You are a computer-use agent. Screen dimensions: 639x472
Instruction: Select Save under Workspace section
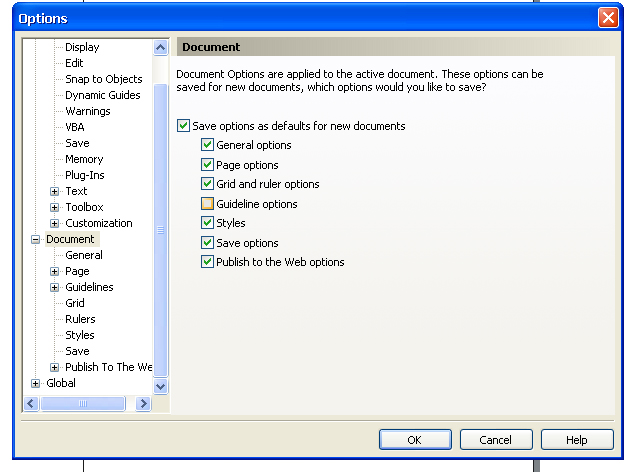[77, 143]
